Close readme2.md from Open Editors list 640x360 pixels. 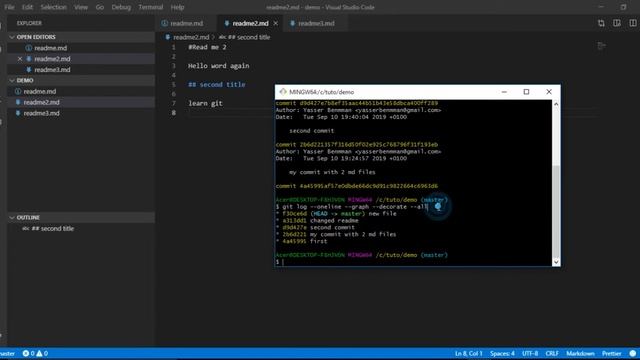point(20,59)
